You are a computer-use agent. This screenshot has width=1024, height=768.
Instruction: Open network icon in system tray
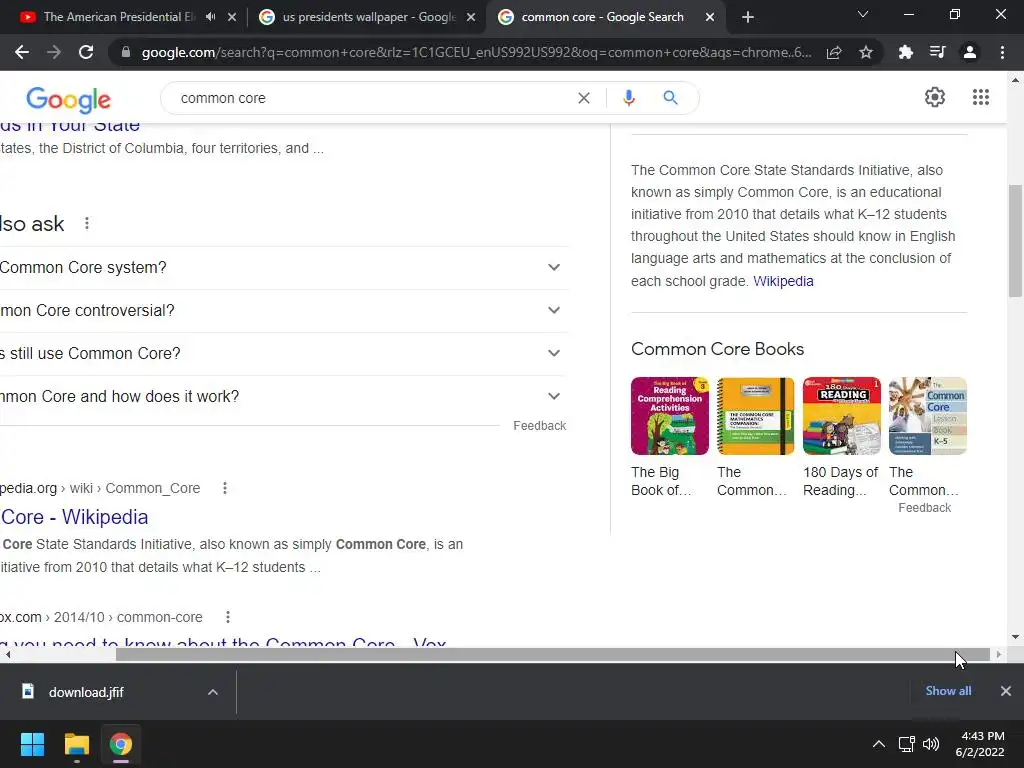(906, 744)
